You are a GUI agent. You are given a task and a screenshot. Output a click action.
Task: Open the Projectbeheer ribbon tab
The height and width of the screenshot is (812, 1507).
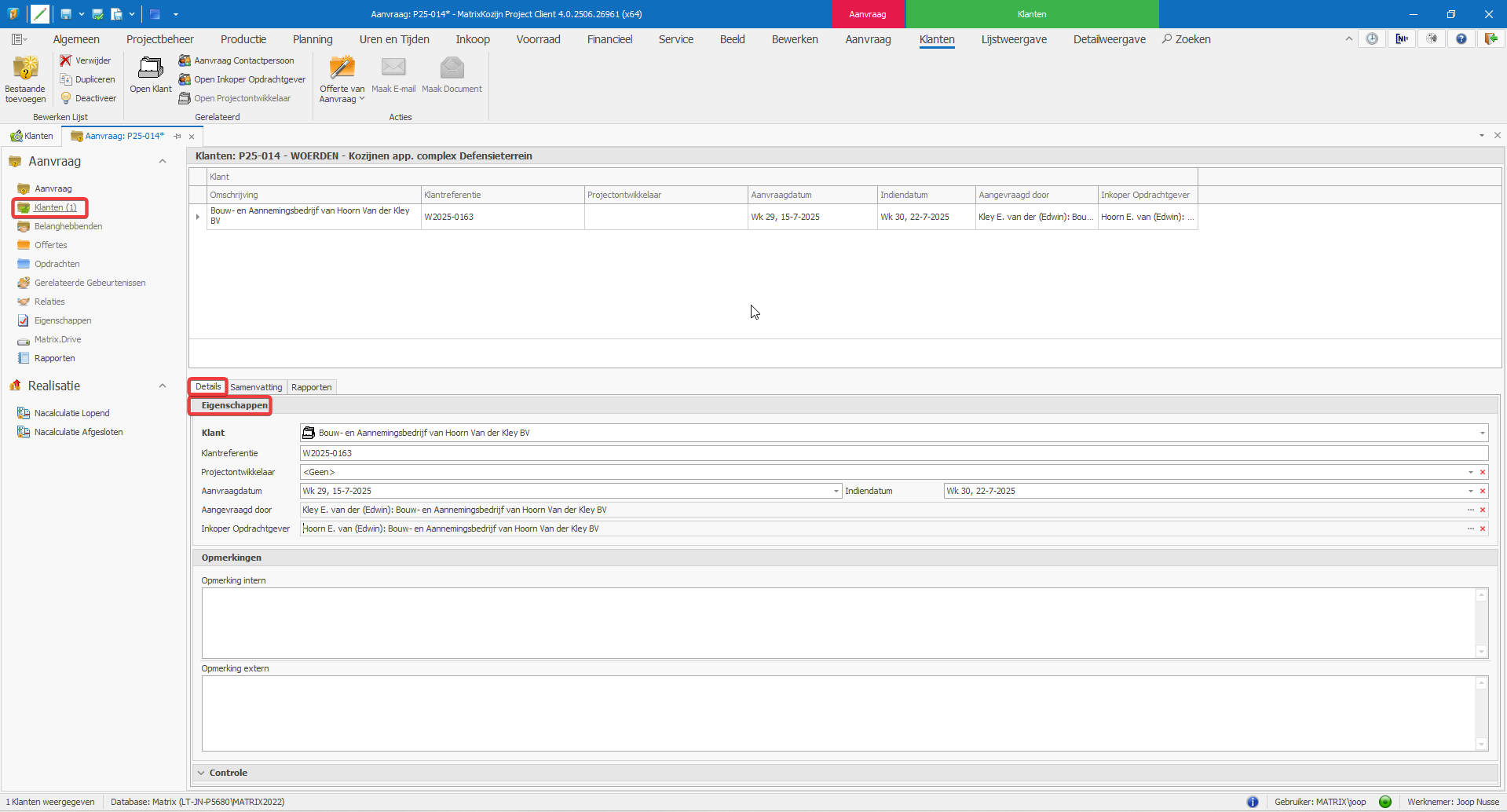click(160, 39)
